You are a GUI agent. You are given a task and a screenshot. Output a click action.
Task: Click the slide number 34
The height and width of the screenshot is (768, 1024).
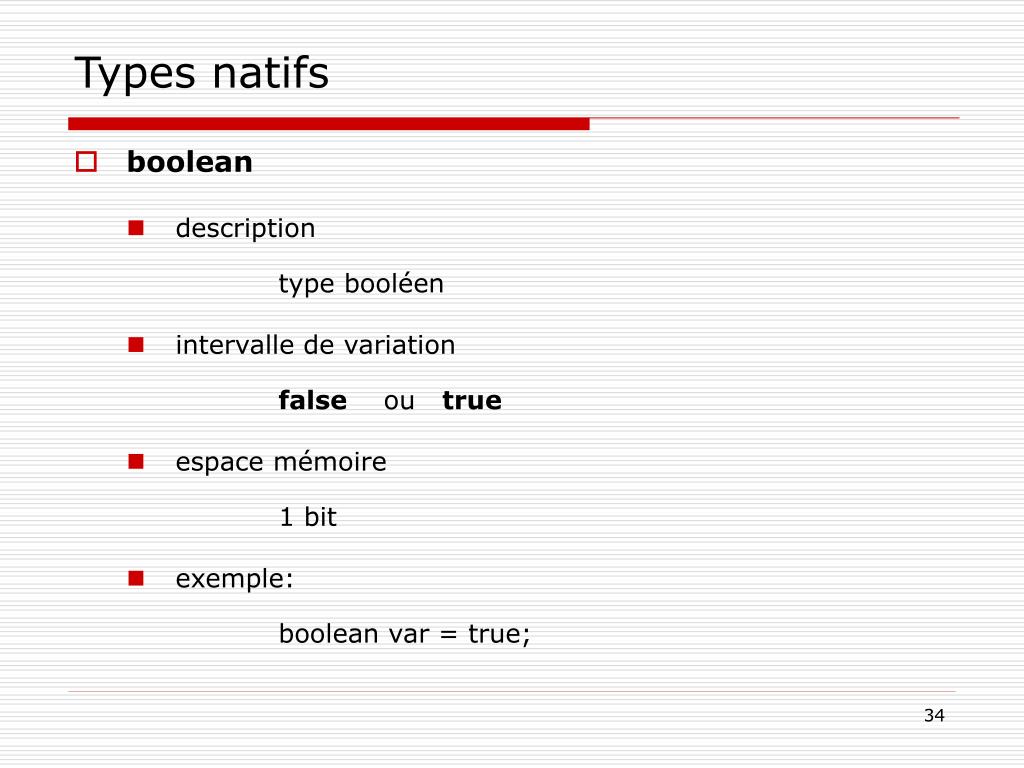coord(934,715)
